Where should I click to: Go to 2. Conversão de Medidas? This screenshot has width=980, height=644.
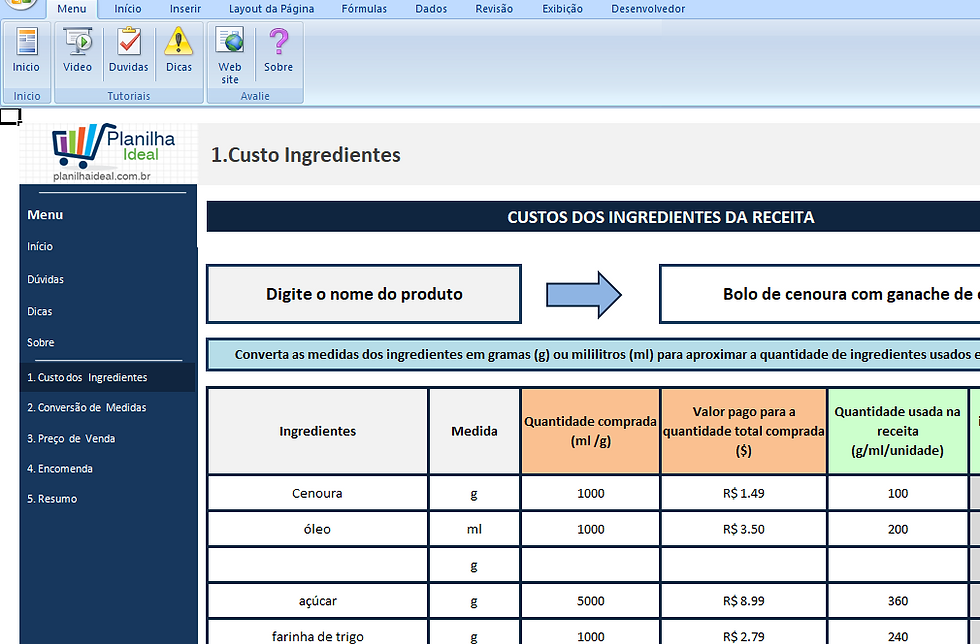(x=87, y=408)
